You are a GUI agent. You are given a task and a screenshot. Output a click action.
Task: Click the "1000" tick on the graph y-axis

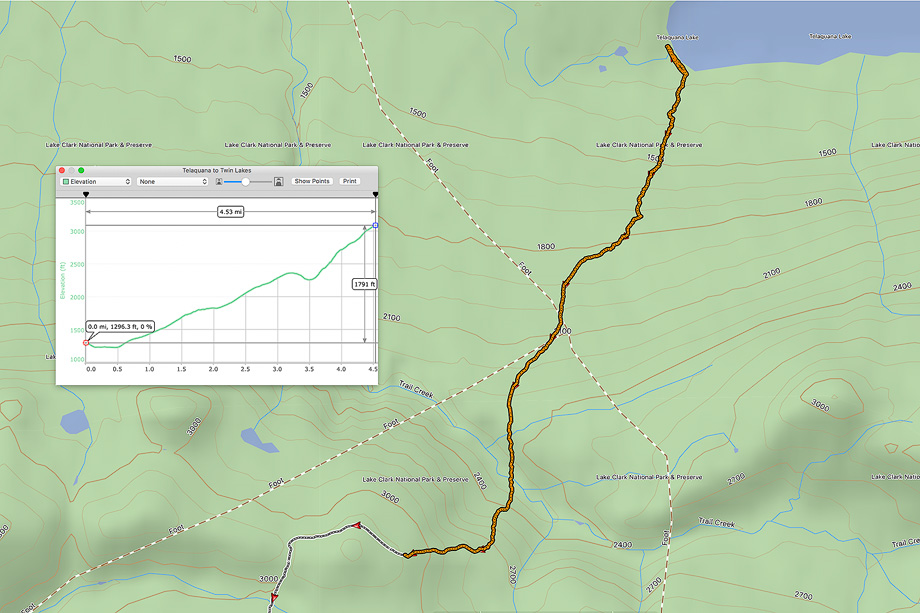click(x=77, y=360)
